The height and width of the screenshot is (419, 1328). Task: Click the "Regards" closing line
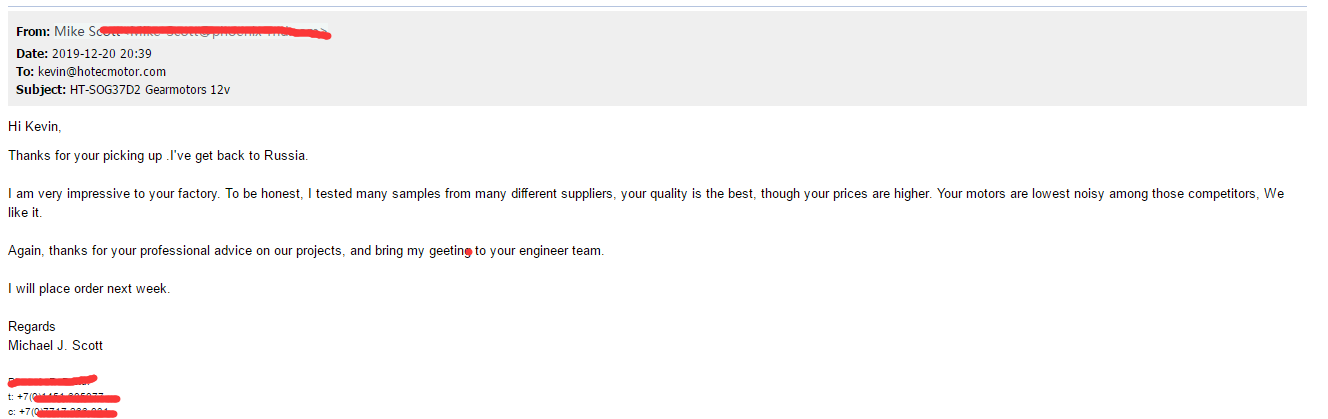tap(32, 327)
